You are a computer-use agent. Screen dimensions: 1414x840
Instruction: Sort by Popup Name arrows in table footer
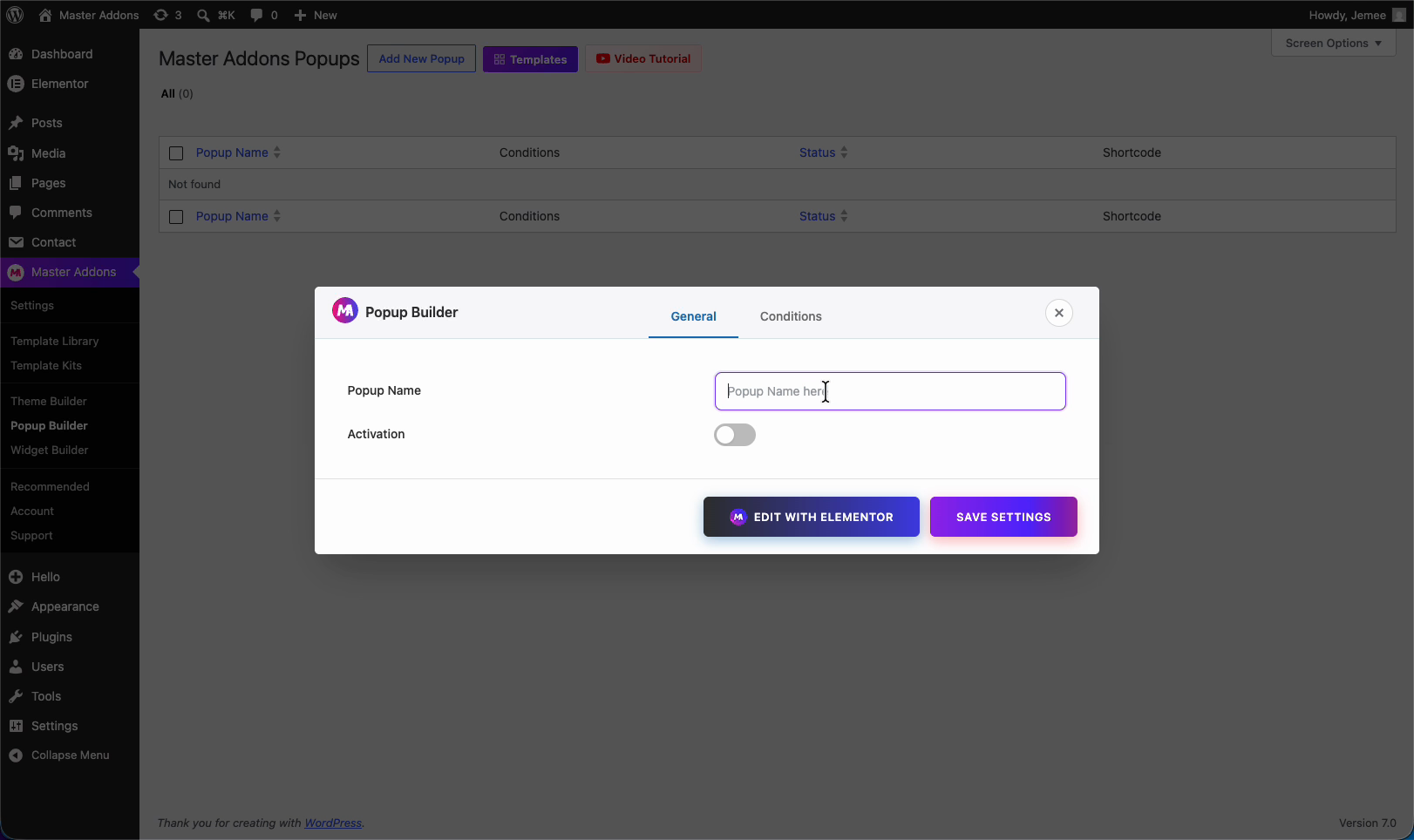pyautogui.click(x=277, y=216)
